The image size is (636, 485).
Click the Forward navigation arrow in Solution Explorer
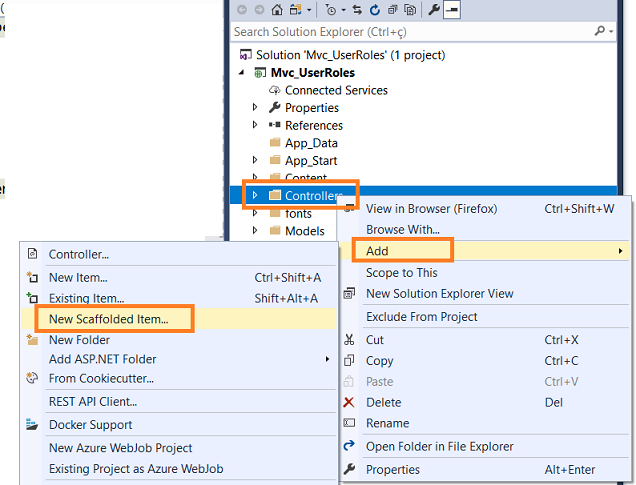coord(260,10)
